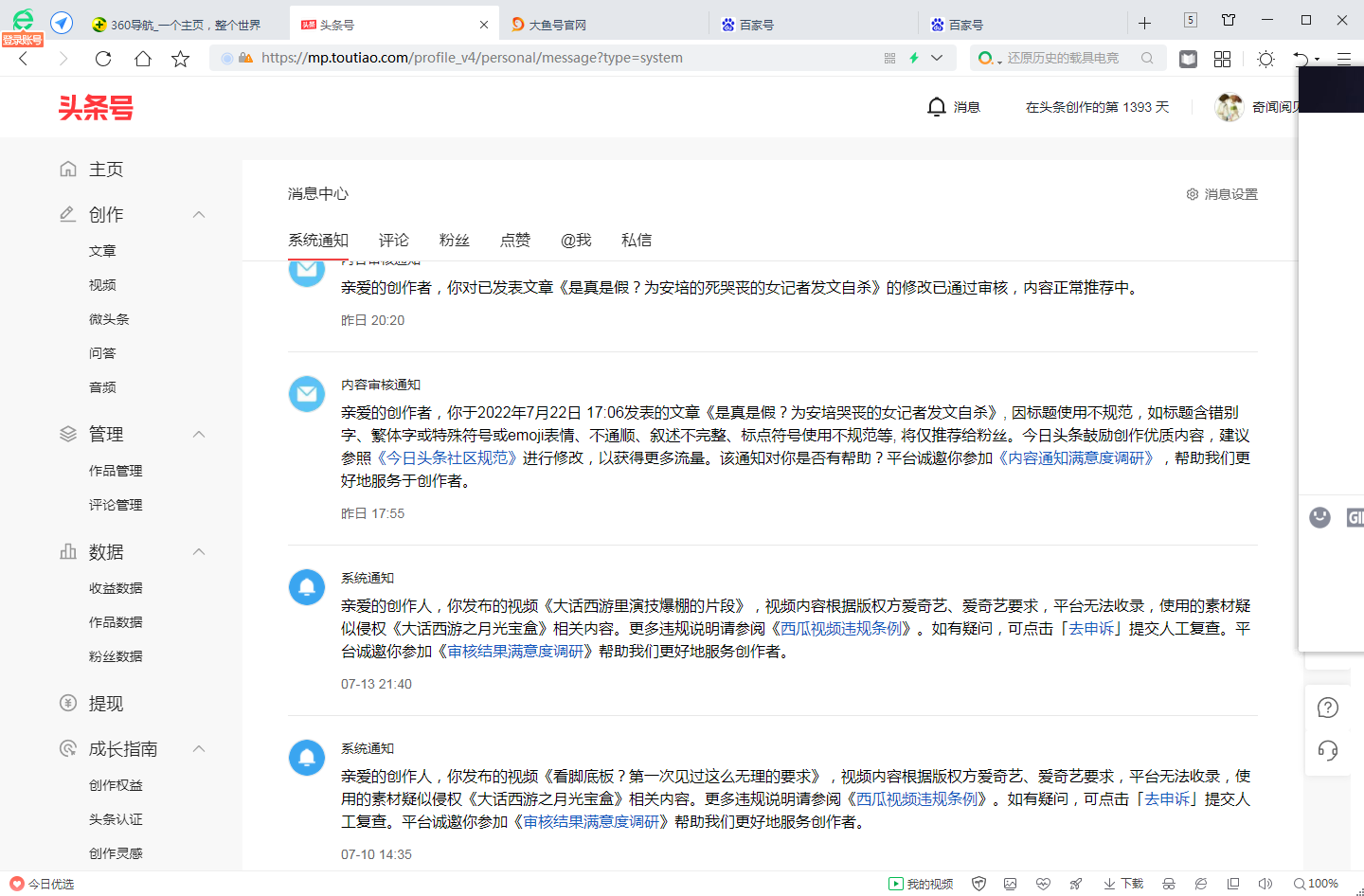Switch to the 粉丝 tab
The image size is (1364, 896).
tap(455, 241)
